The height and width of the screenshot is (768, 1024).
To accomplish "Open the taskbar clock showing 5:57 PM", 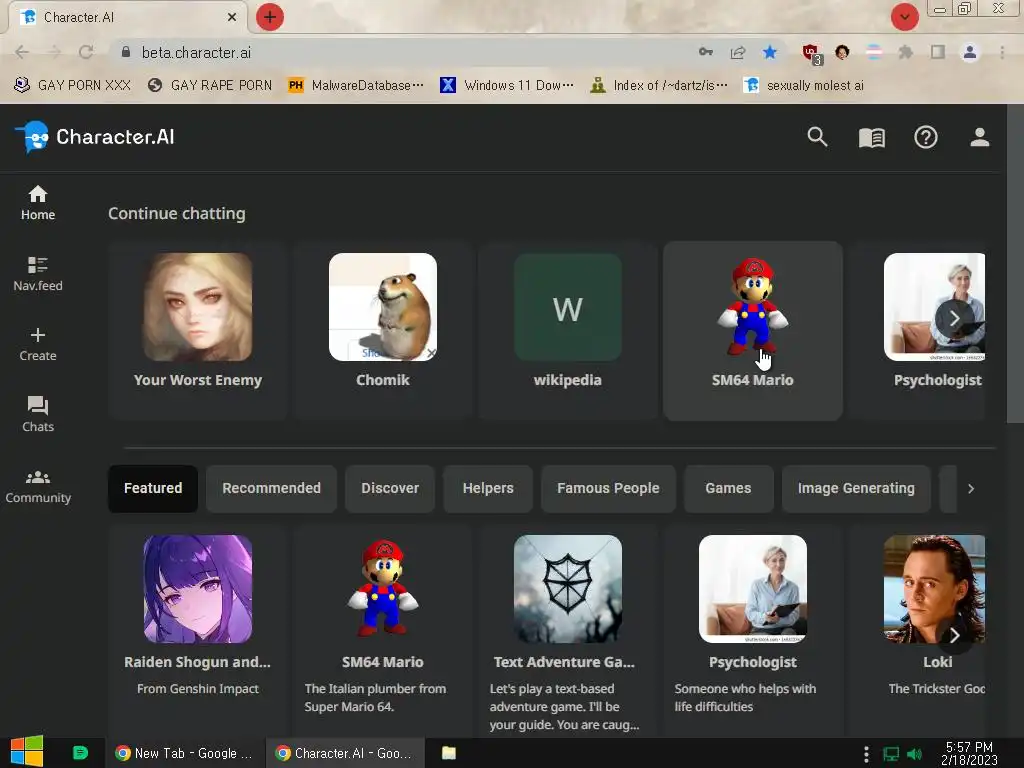I will (x=969, y=753).
